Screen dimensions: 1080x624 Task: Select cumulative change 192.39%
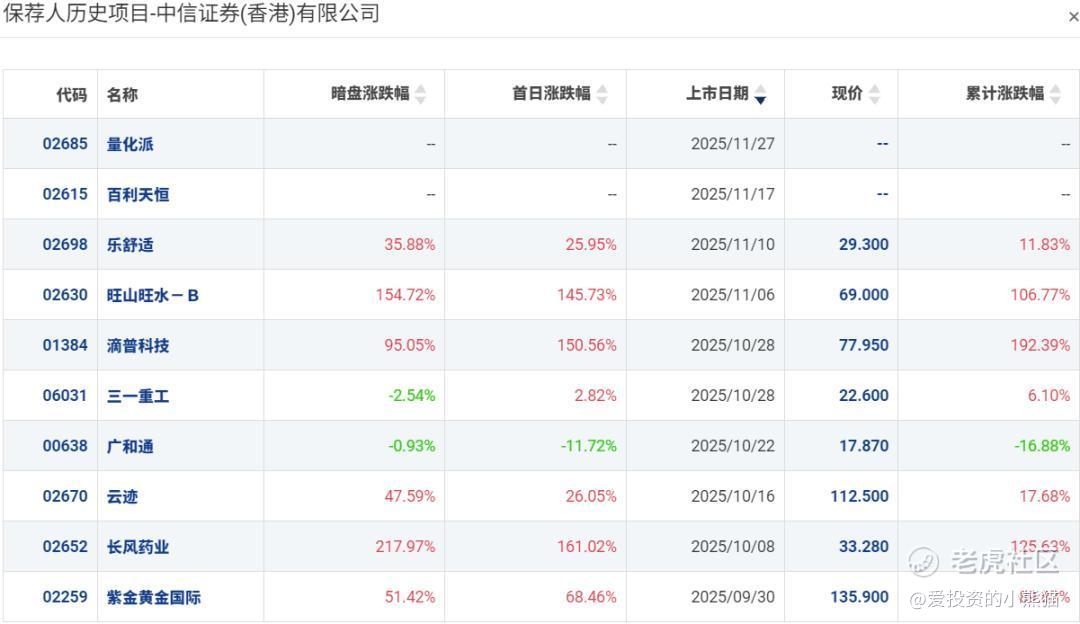[1040, 345]
